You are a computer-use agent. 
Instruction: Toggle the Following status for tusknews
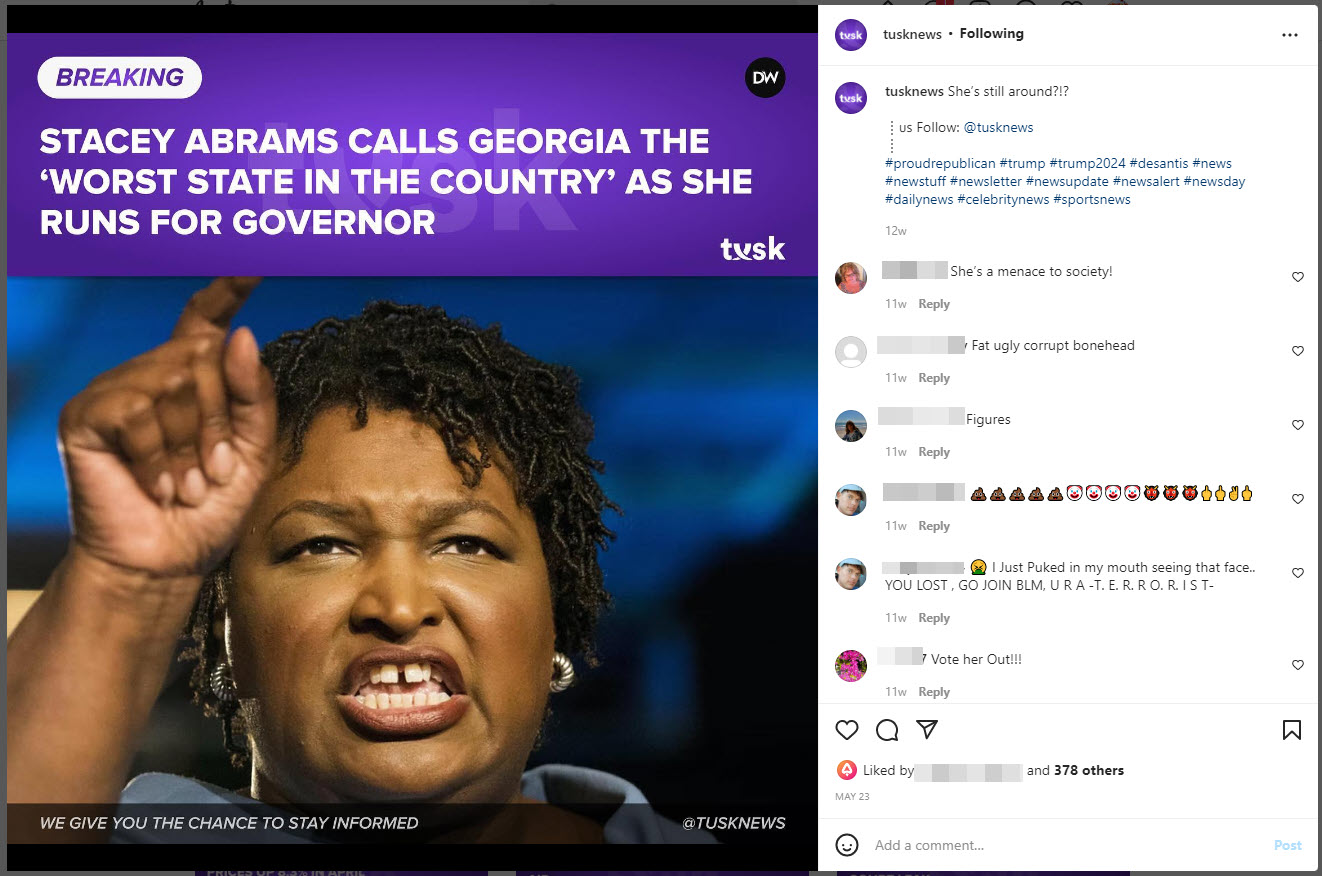coord(991,34)
